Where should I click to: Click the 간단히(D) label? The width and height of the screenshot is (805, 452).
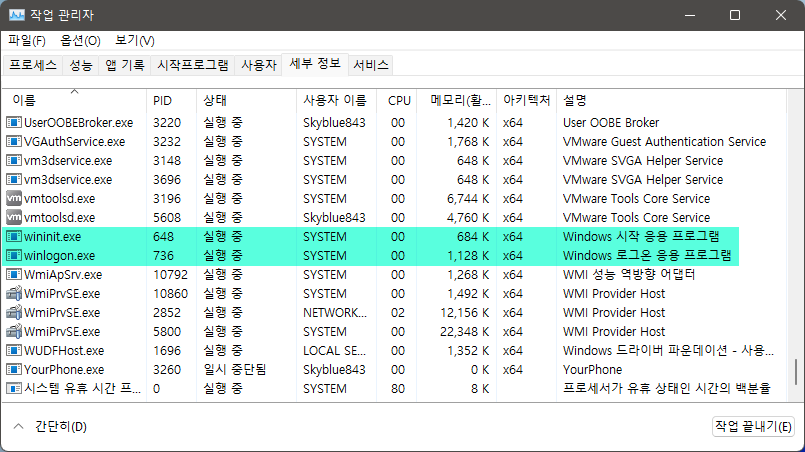[61, 426]
